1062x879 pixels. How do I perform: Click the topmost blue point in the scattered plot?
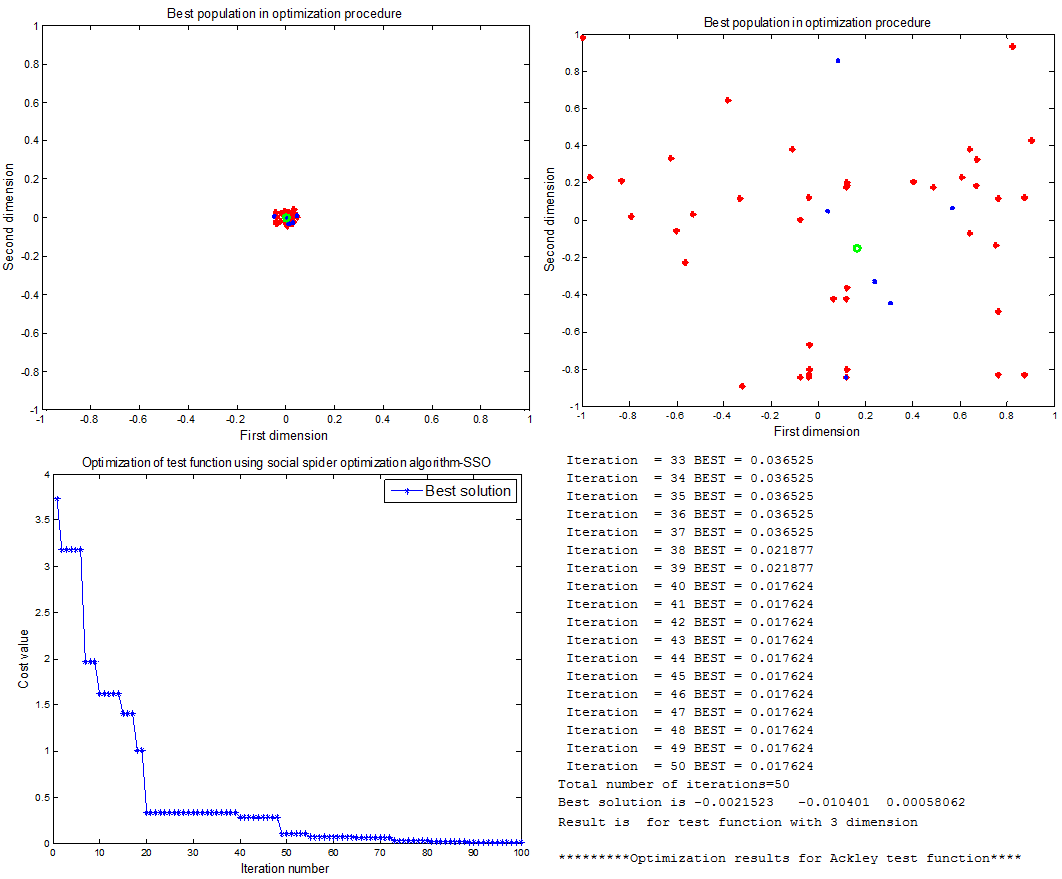(838, 61)
